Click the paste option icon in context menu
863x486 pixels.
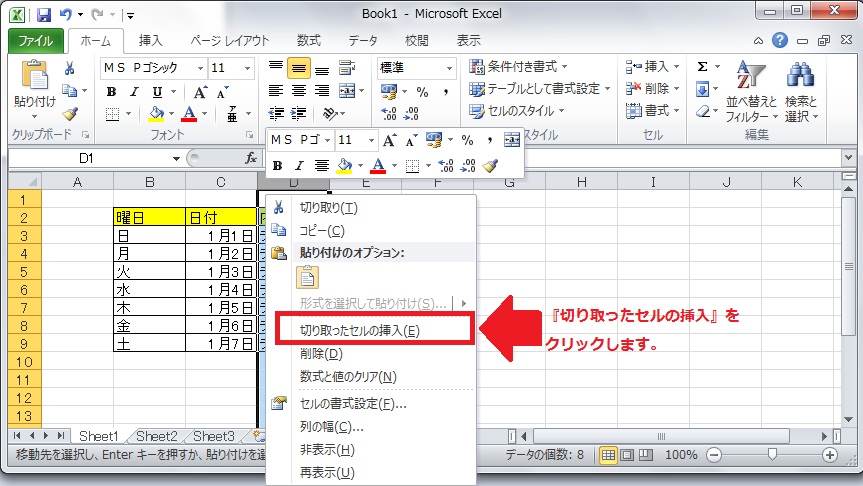click(x=308, y=277)
